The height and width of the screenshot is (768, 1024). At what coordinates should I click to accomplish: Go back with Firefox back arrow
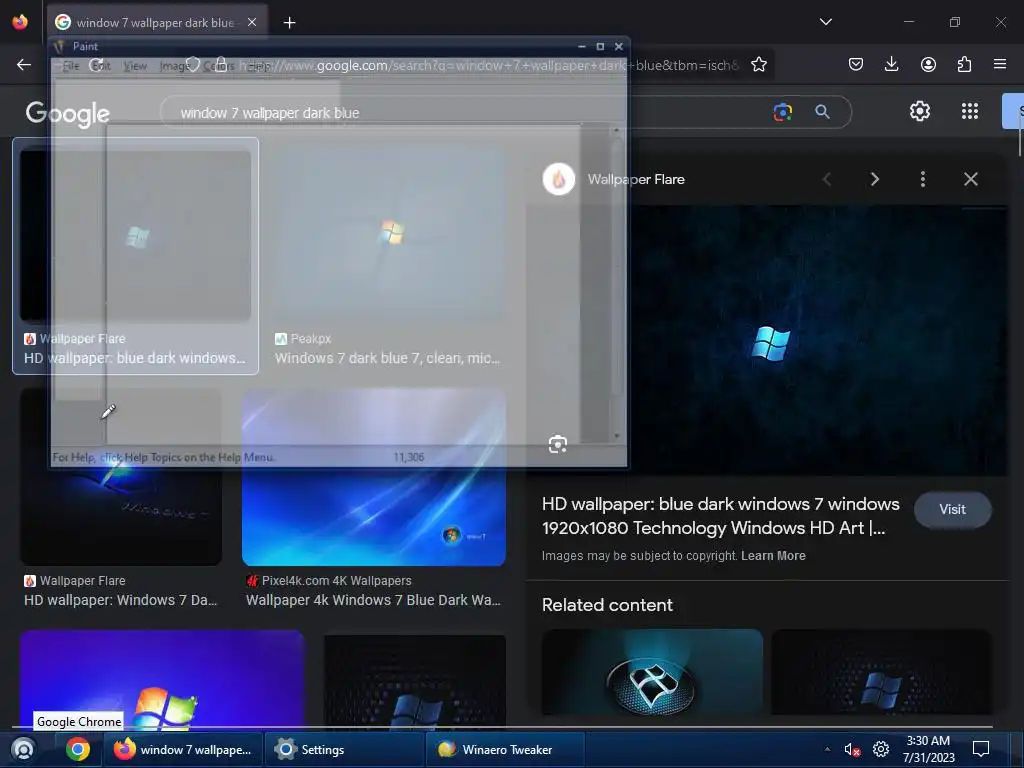tap(24, 65)
